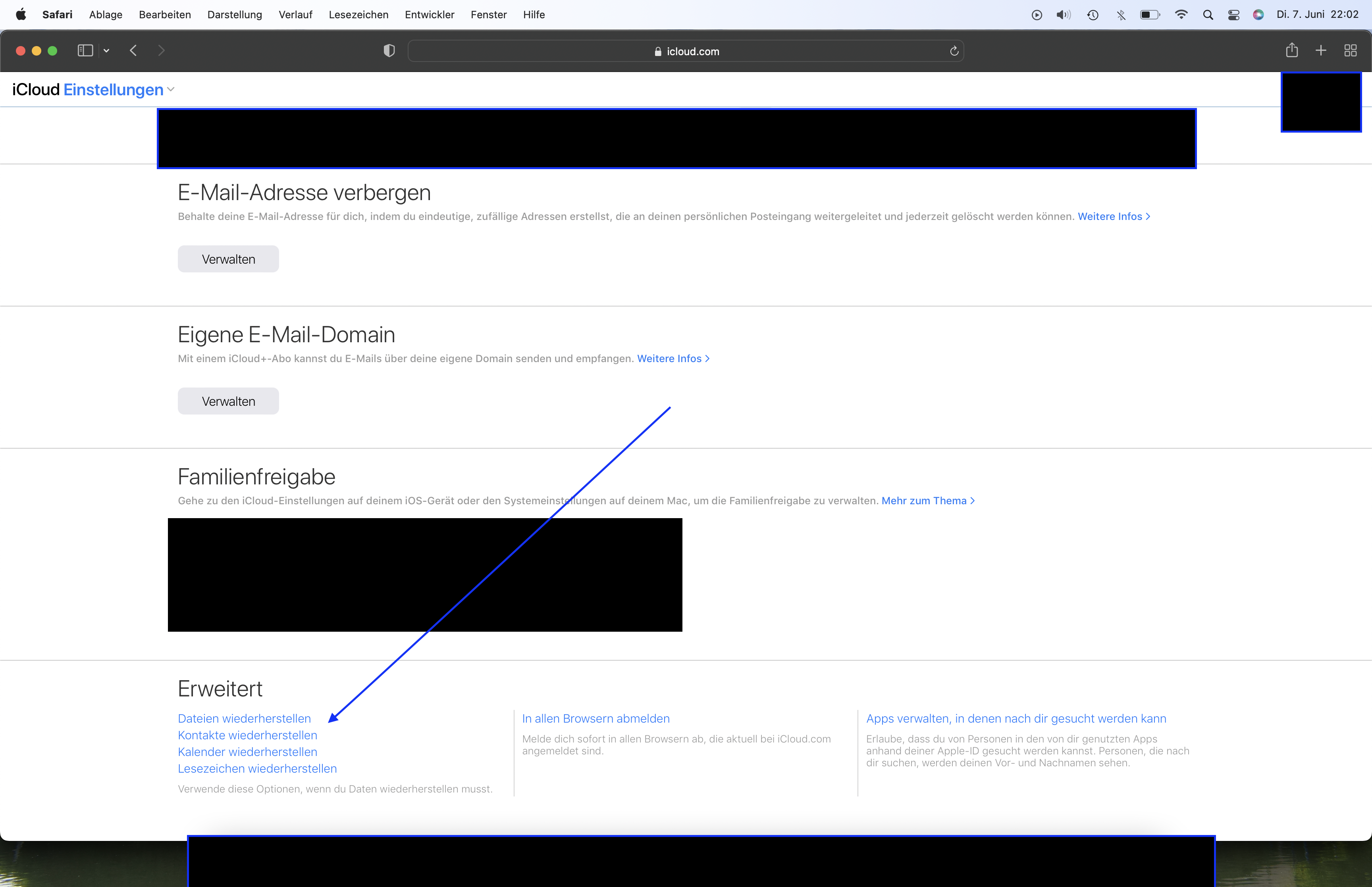Open the Lesezeichen menu
This screenshot has width=1372, height=887.
358,15
